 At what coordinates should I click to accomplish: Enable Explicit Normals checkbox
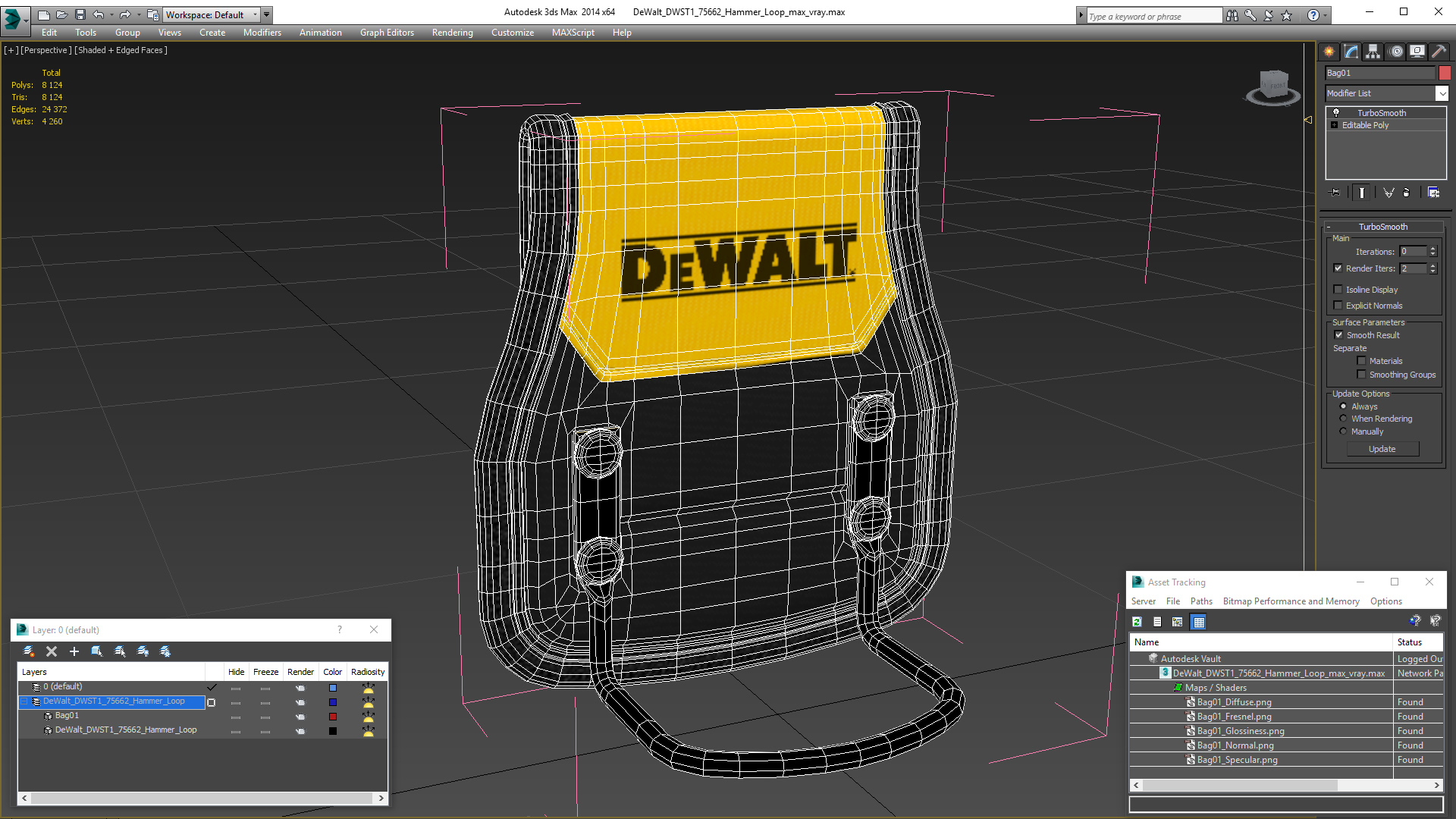pyautogui.click(x=1338, y=306)
